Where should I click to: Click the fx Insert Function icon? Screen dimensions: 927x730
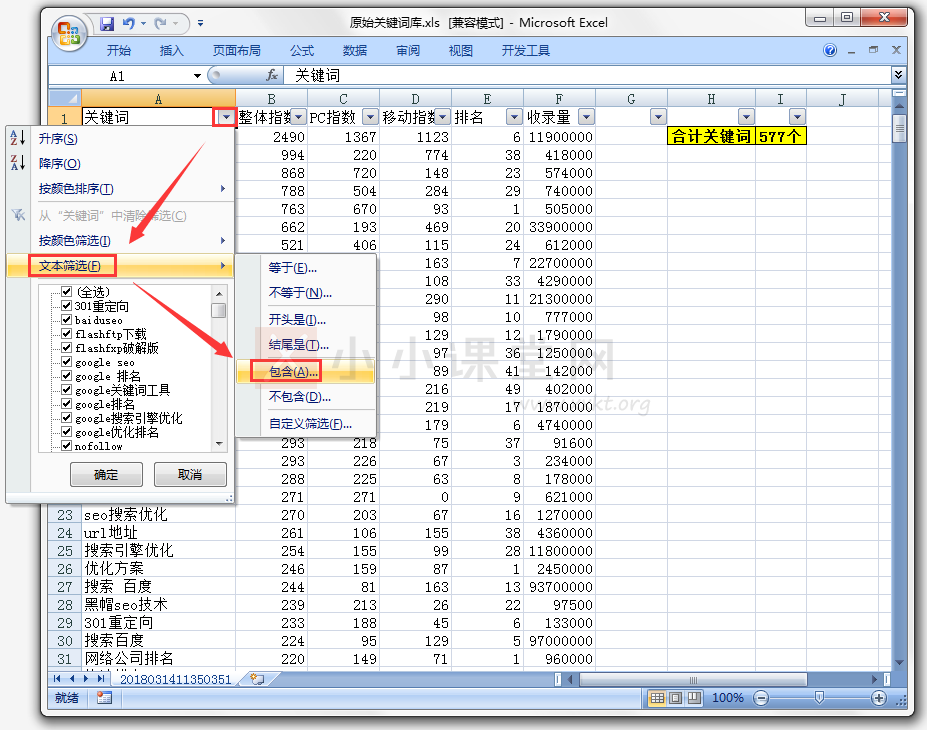click(x=272, y=75)
